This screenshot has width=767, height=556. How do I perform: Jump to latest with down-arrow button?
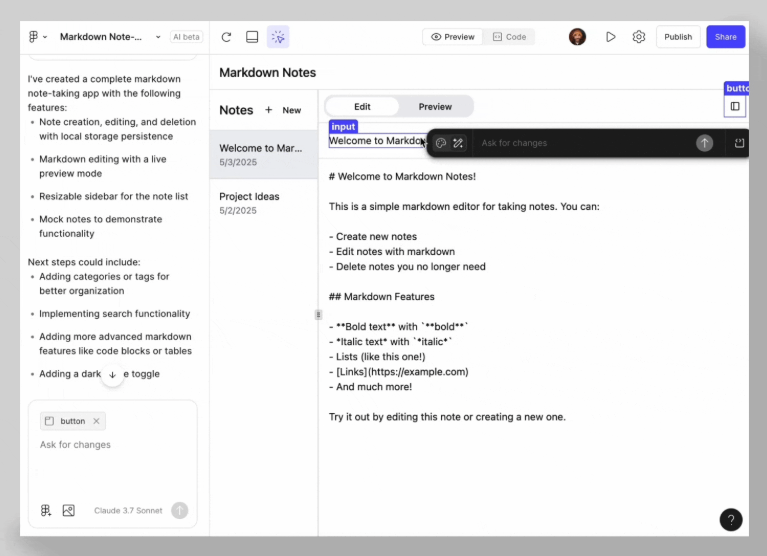tap(113, 375)
